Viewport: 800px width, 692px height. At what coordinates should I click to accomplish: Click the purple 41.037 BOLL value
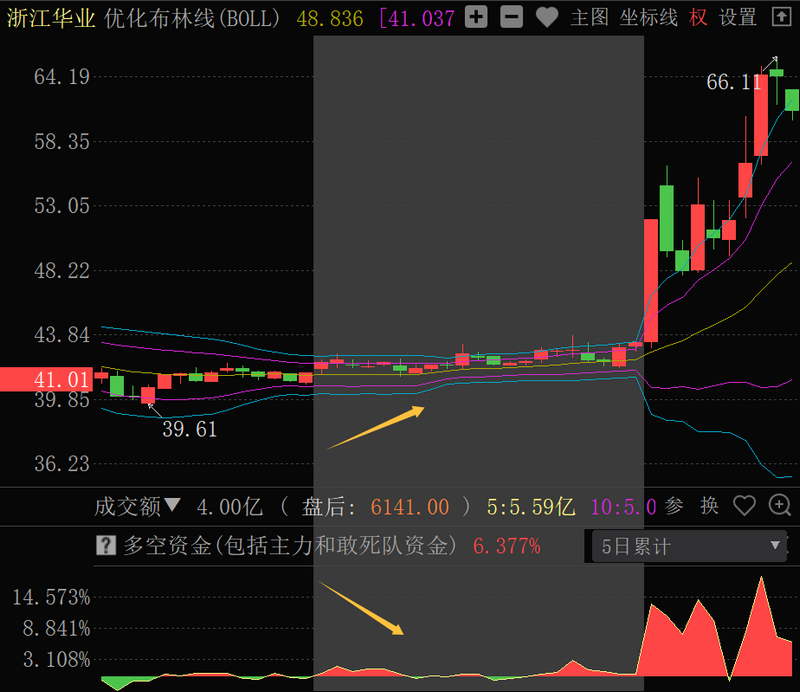416,19
